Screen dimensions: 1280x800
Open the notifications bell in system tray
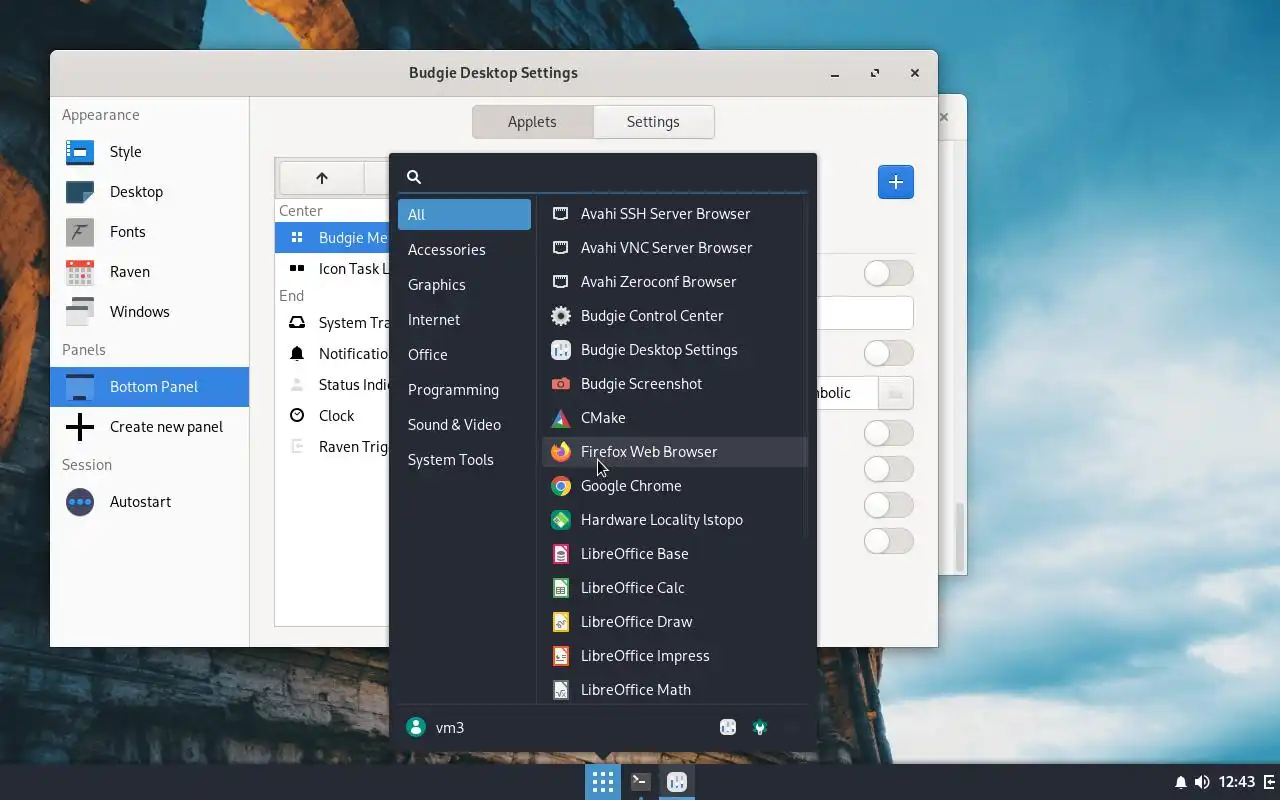tap(1181, 782)
